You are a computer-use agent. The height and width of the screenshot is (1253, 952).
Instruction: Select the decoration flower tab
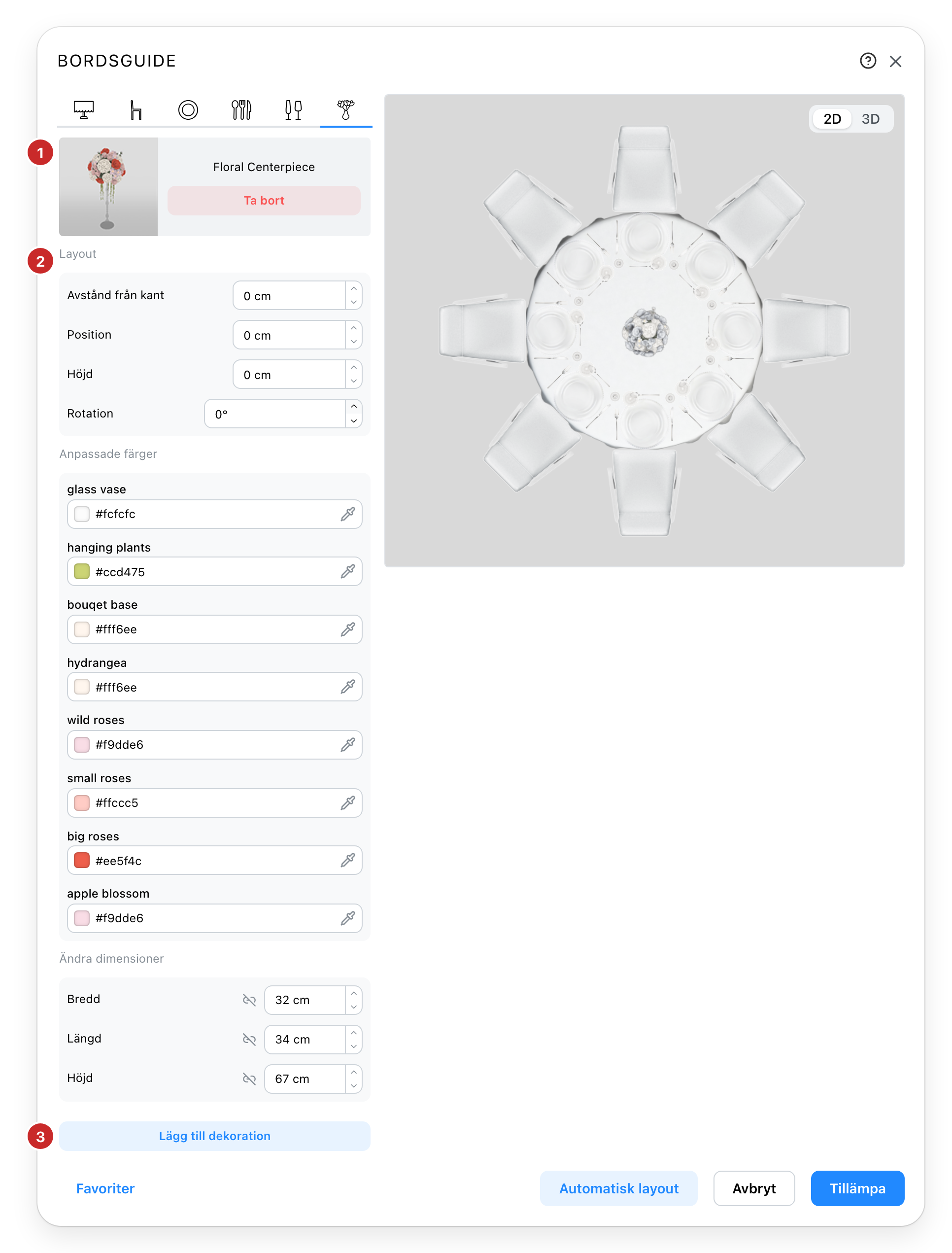346,109
